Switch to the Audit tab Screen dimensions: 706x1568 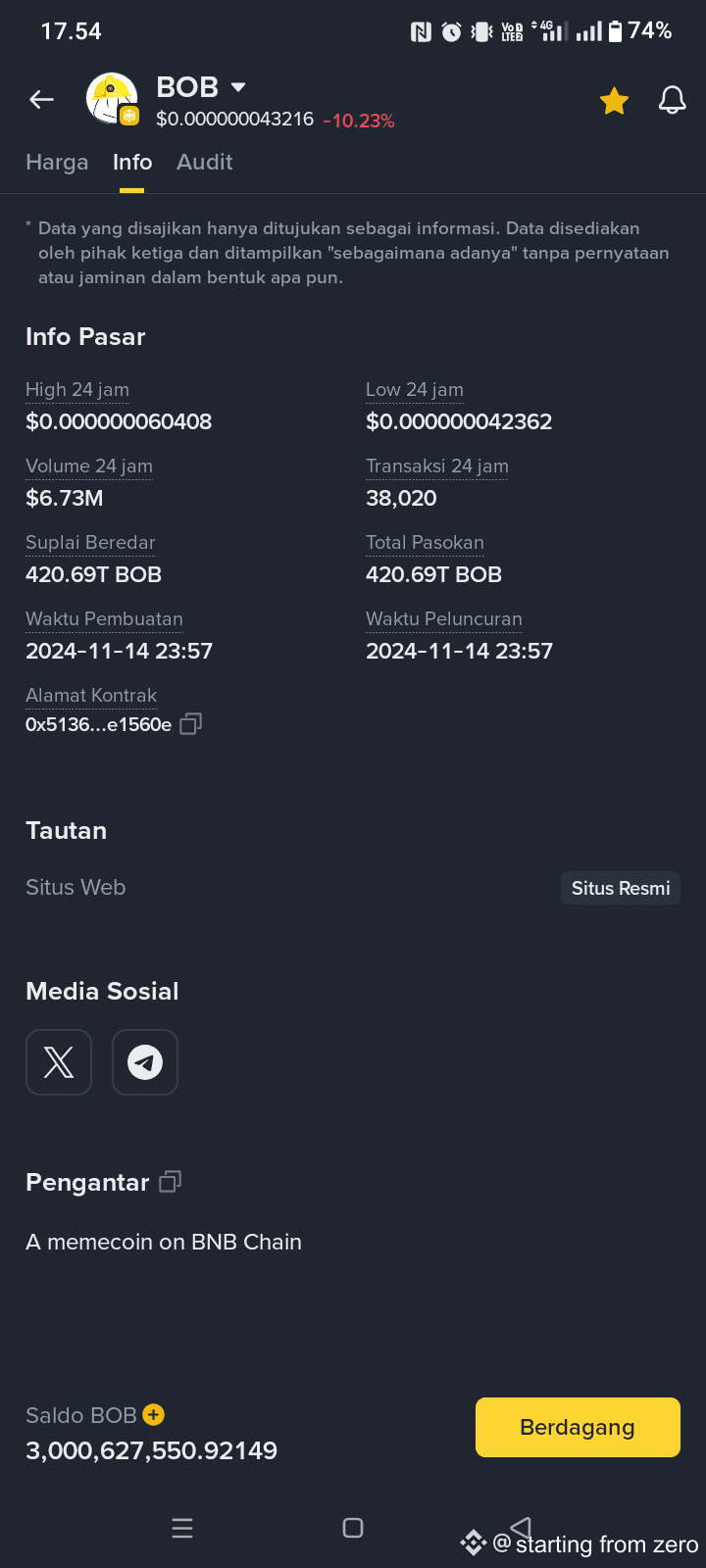204,162
